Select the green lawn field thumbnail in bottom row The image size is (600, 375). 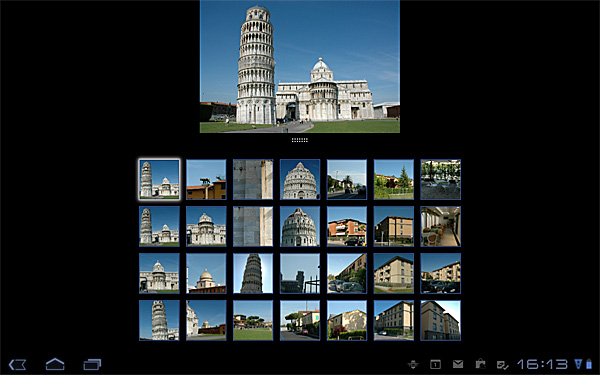pyautogui.click(x=253, y=320)
